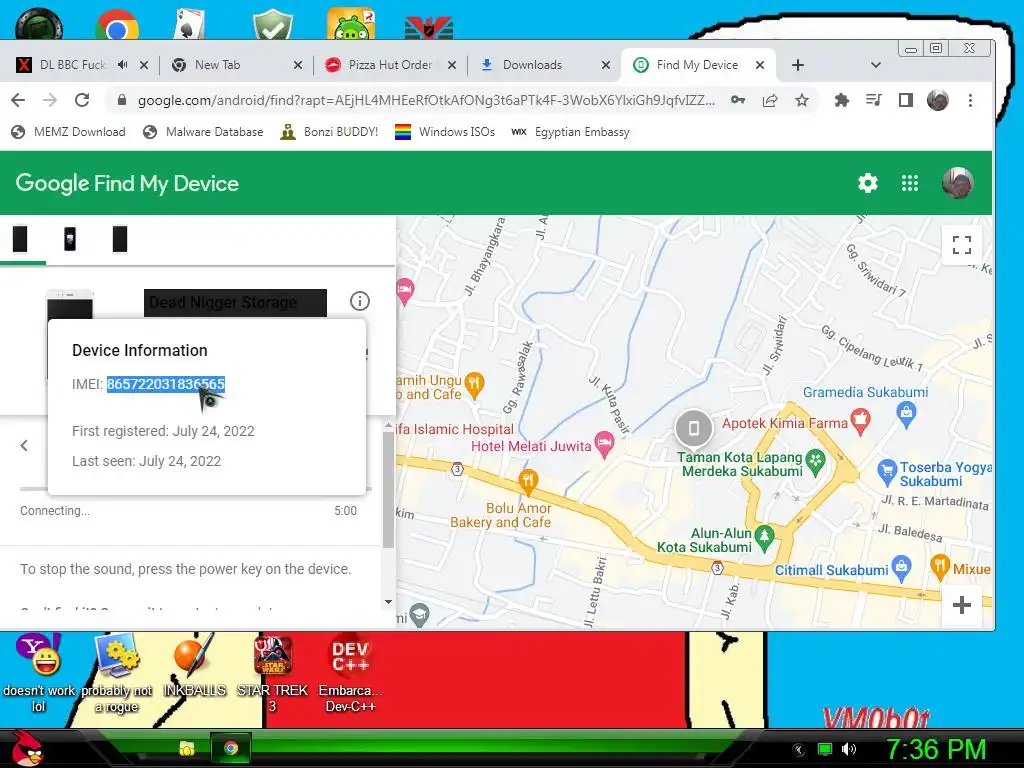The width and height of the screenshot is (1024, 768).
Task: Close the Downloads tab
Action: tap(605, 65)
